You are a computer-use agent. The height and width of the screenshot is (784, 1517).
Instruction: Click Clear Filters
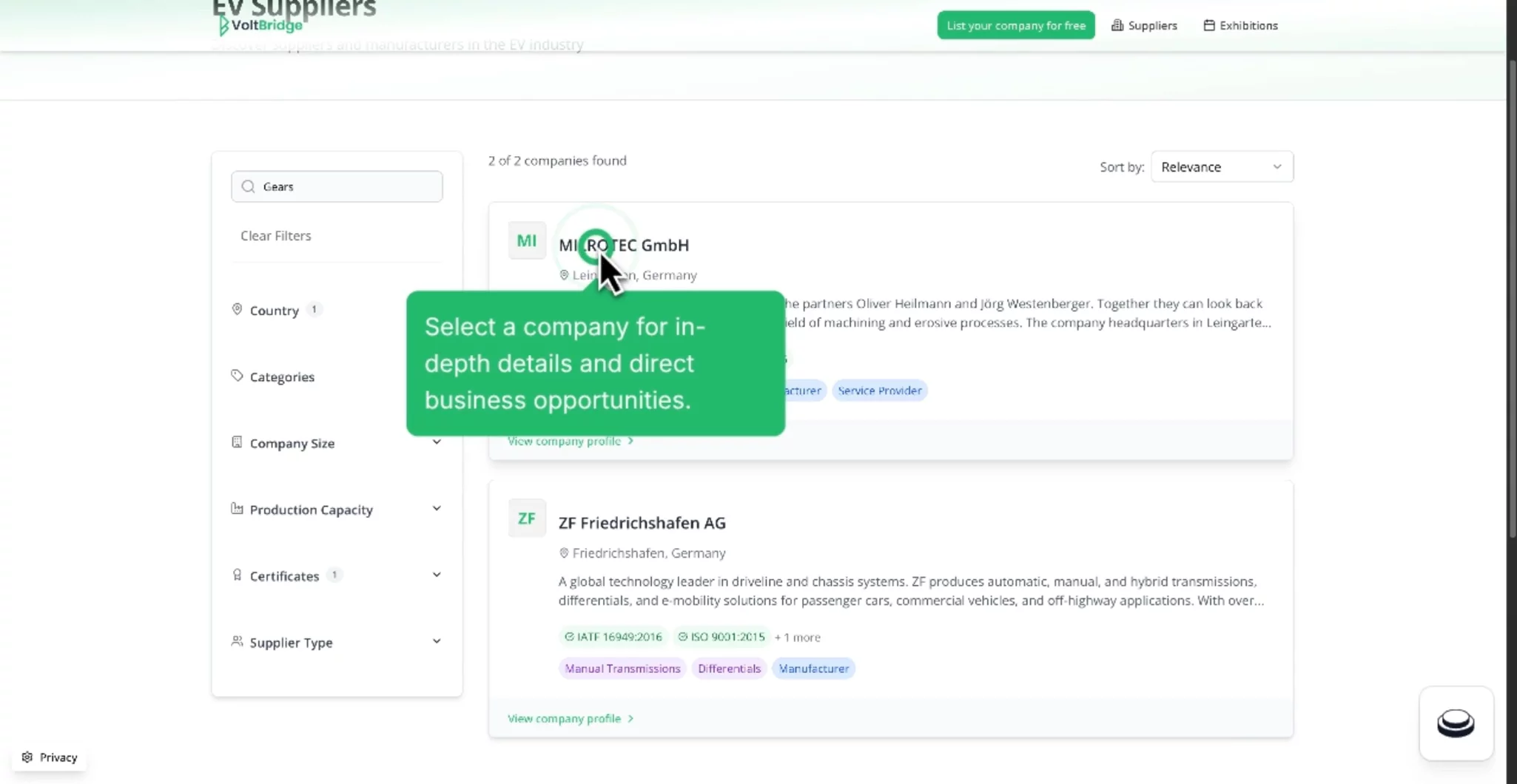click(275, 236)
